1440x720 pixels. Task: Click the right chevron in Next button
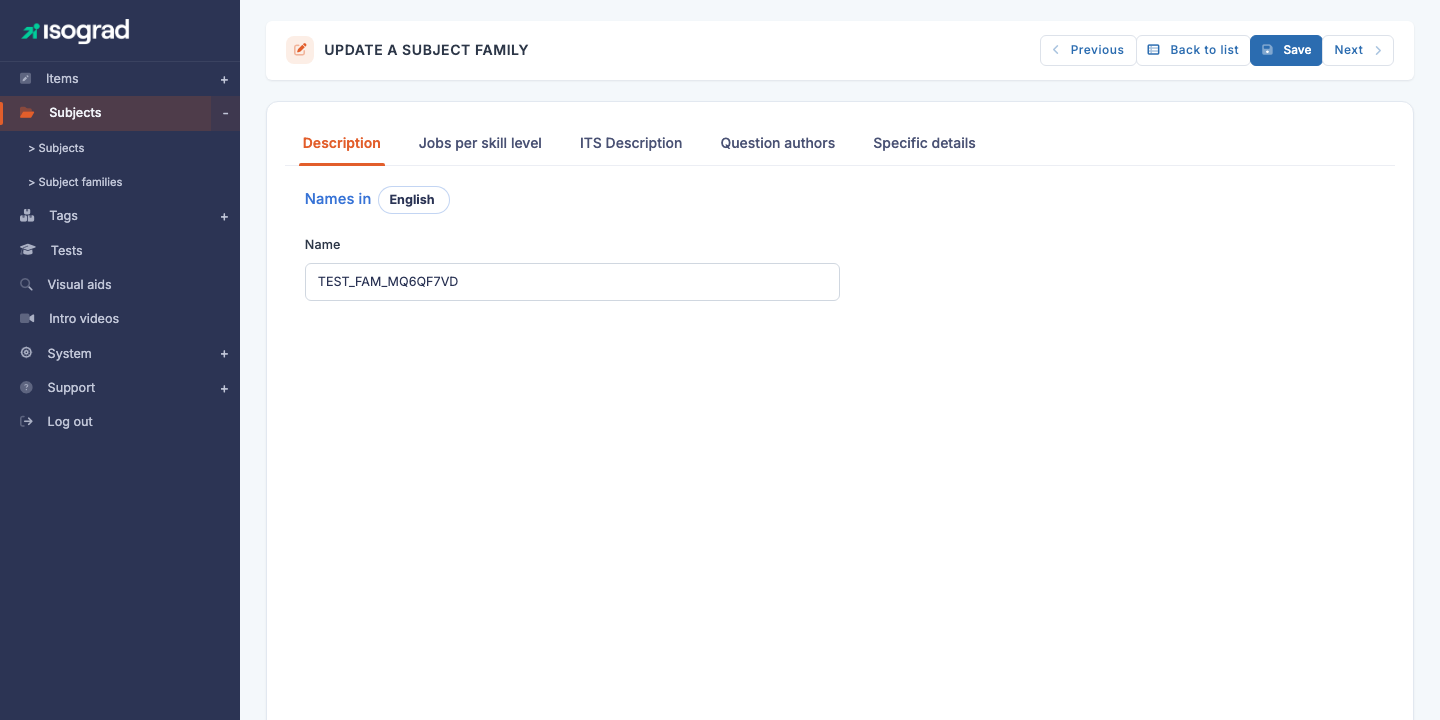pyautogui.click(x=1378, y=50)
